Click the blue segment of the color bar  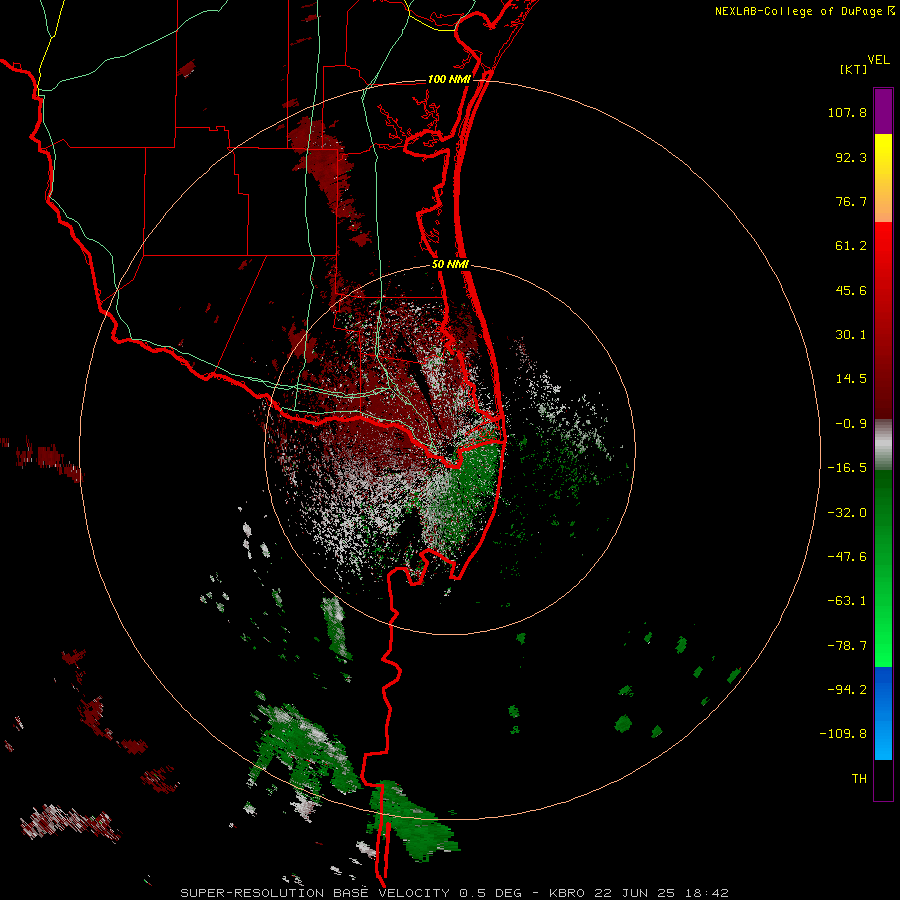[x=883, y=713]
